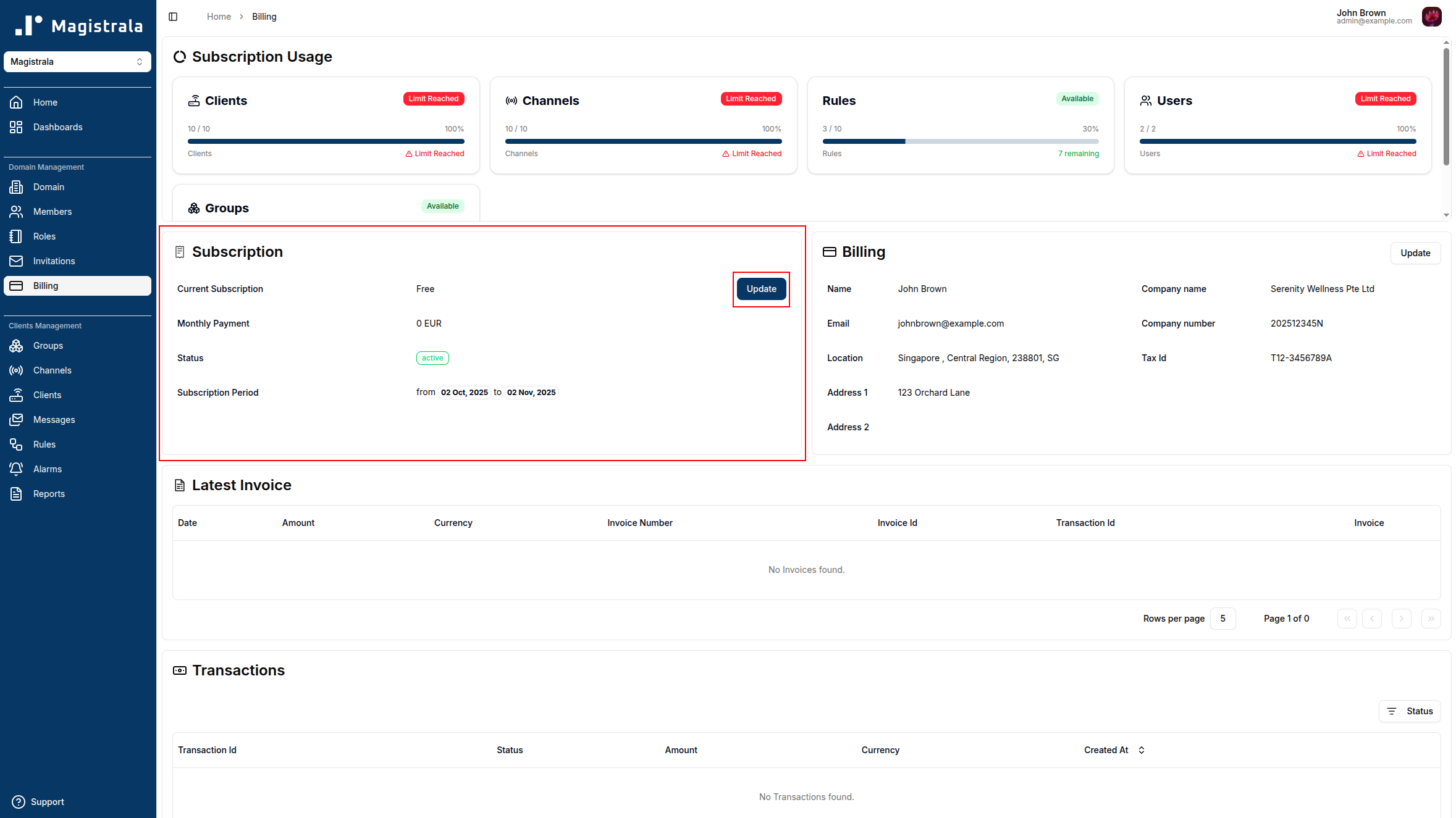The image size is (1456, 818).
Task: Open Channels using the broadcast icon
Action: (x=17, y=370)
